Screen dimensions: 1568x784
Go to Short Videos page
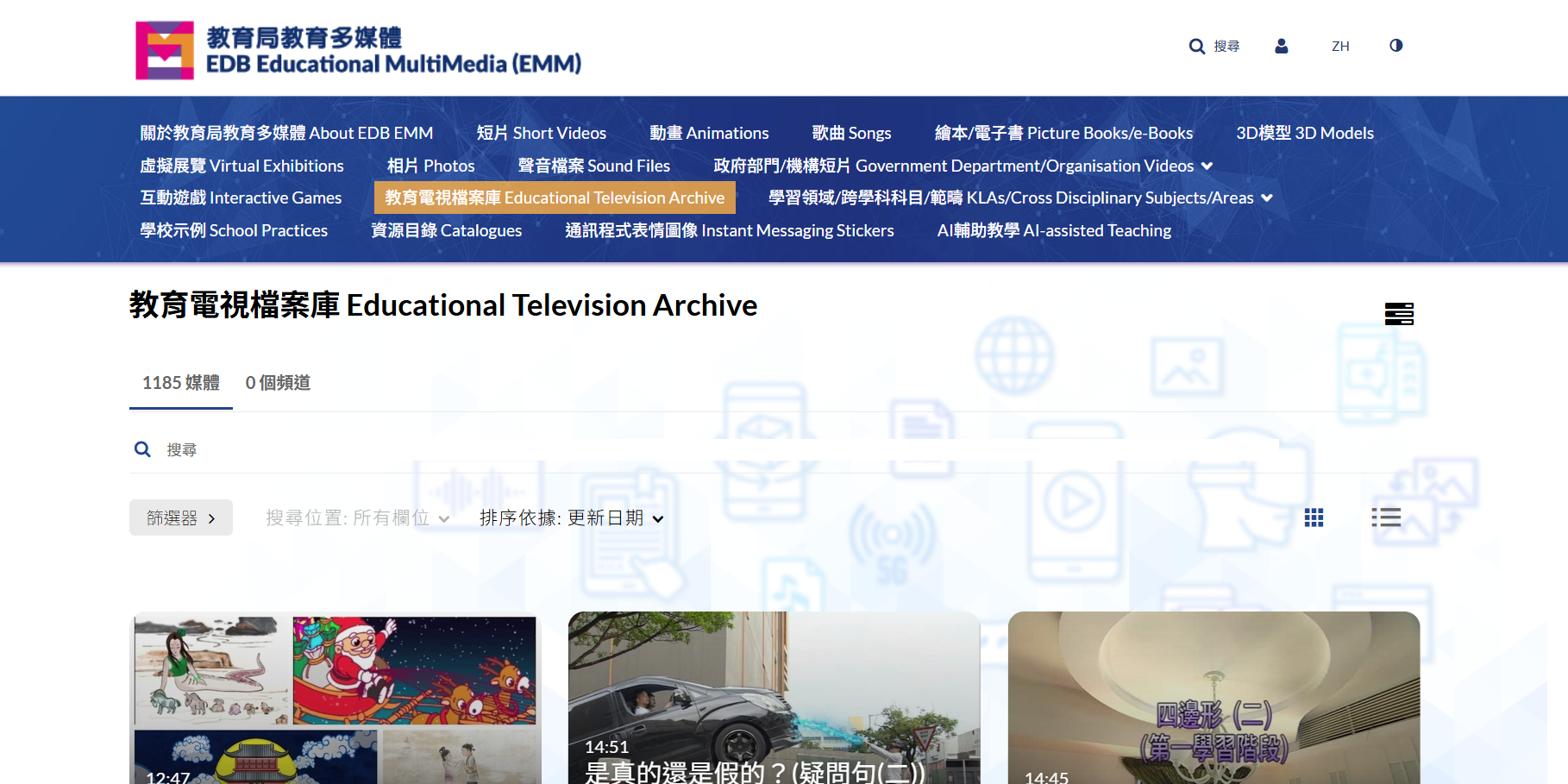(541, 134)
